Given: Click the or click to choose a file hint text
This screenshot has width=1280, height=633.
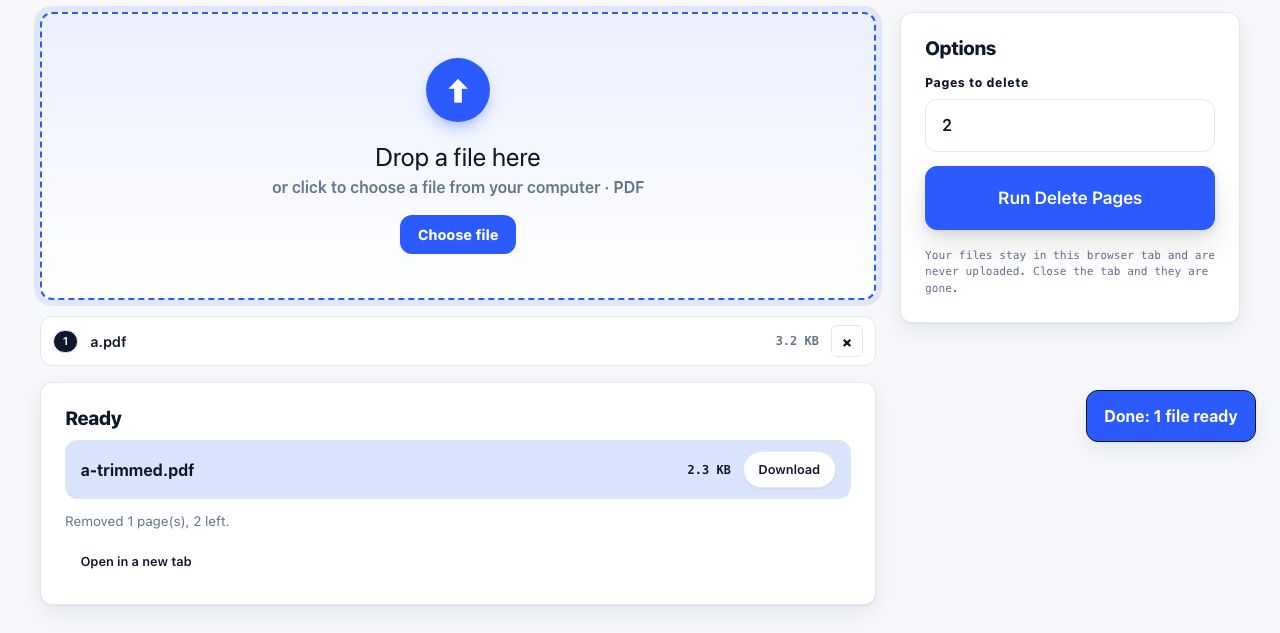Looking at the screenshot, I should [x=458, y=187].
